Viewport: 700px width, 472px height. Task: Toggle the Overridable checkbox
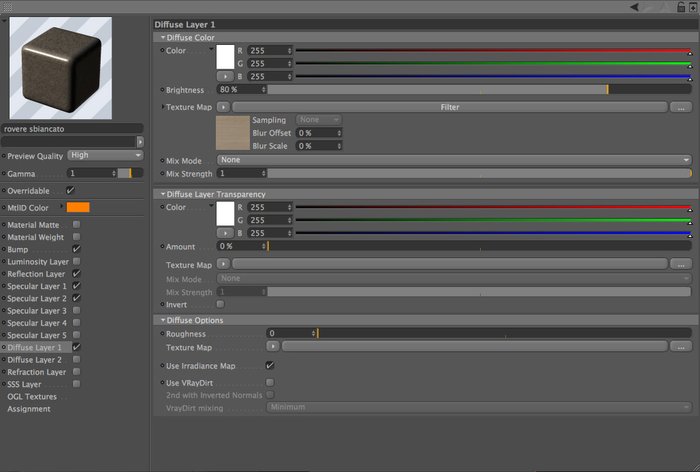click(70, 190)
